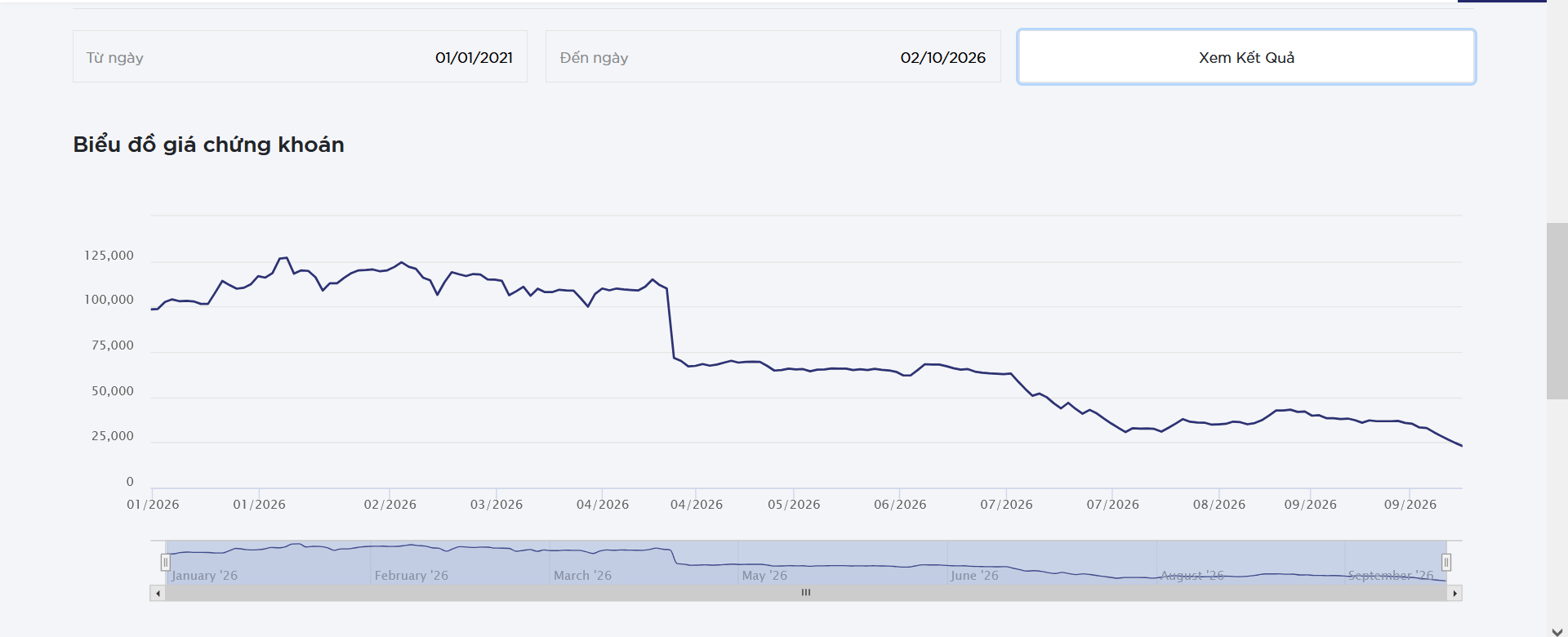Click the June '26 navigator label
Viewport: 1568px width, 637px height.
pos(974,576)
